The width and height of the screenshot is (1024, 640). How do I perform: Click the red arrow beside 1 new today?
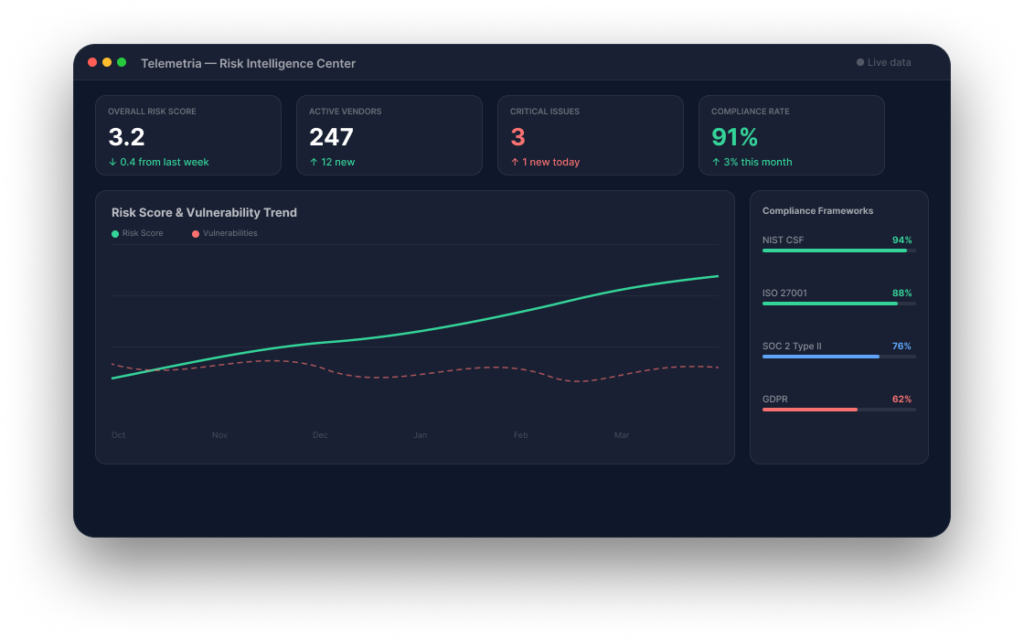pyautogui.click(x=515, y=162)
